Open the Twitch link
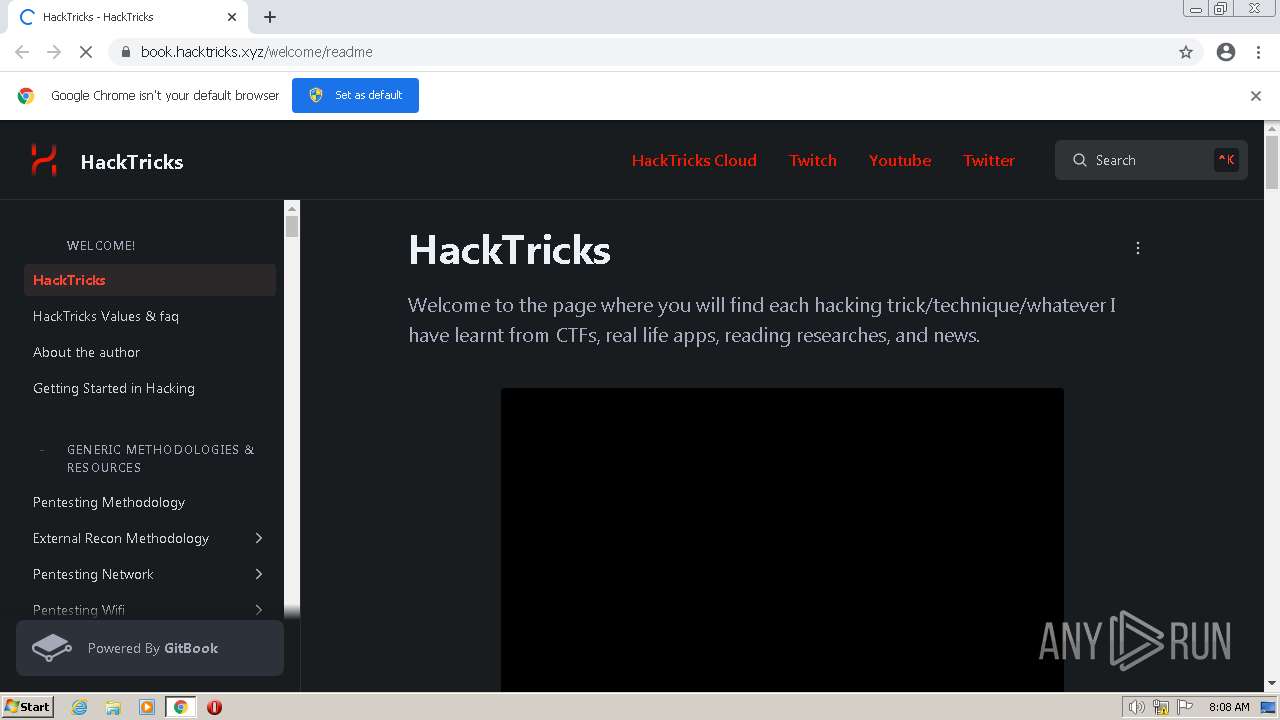The image size is (1280, 720). (813, 160)
